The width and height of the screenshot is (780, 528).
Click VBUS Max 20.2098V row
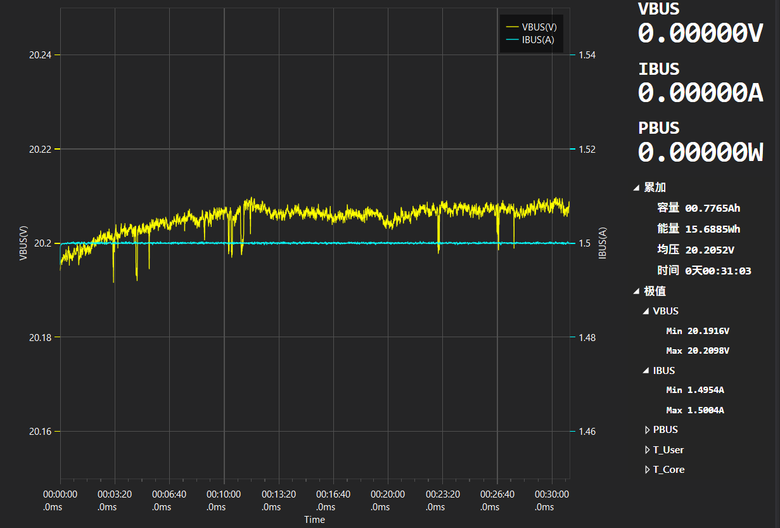pos(698,351)
